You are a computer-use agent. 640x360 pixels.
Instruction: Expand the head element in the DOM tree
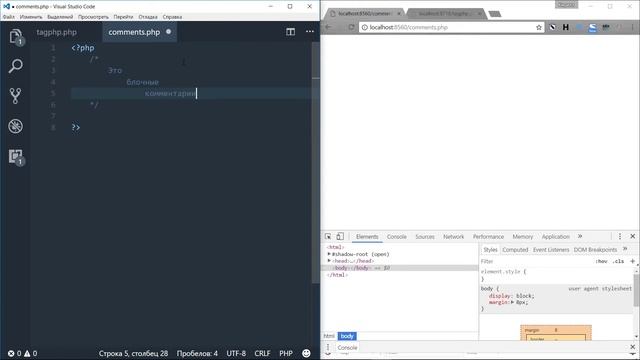(329, 261)
